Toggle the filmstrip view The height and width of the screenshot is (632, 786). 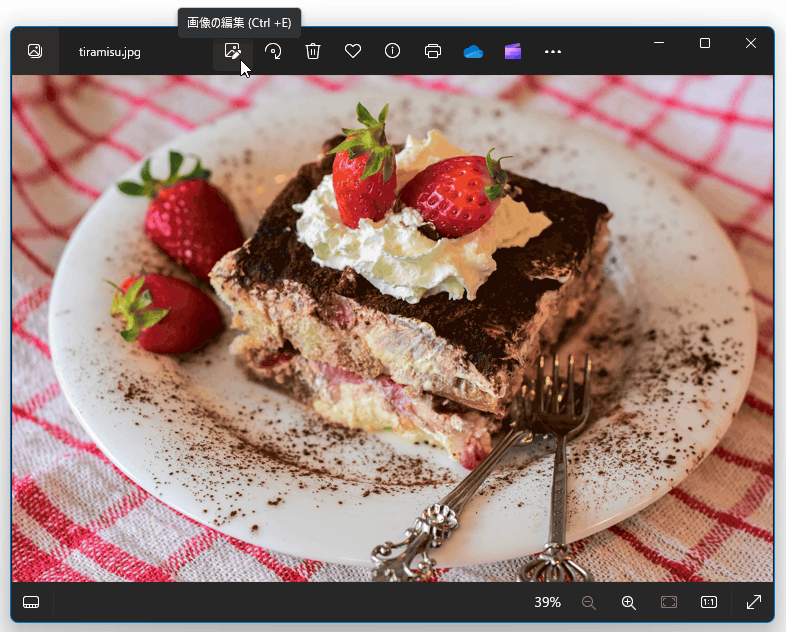click(31, 602)
